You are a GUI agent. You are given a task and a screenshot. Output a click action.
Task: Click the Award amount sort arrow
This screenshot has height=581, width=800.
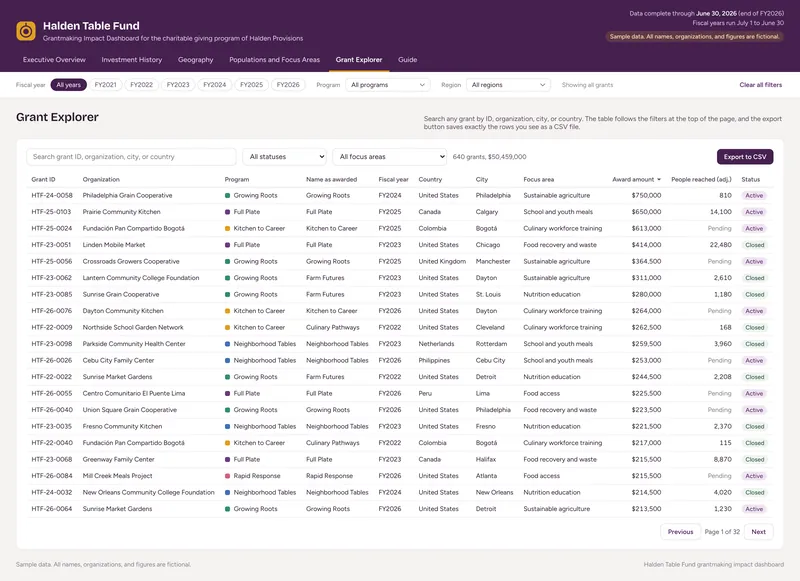coord(659,180)
